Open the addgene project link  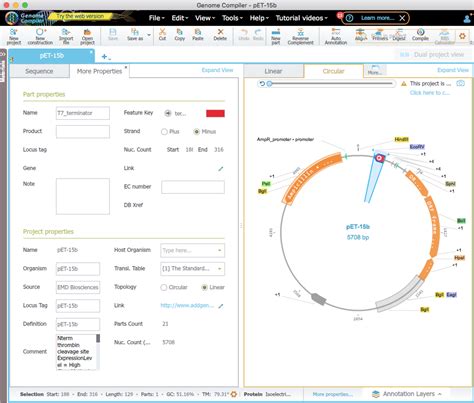click(187, 305)
